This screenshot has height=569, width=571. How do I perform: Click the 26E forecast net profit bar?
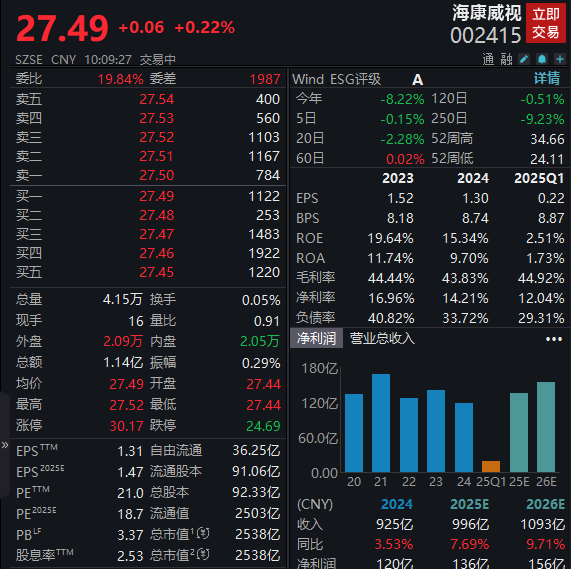tap(546, 427)
